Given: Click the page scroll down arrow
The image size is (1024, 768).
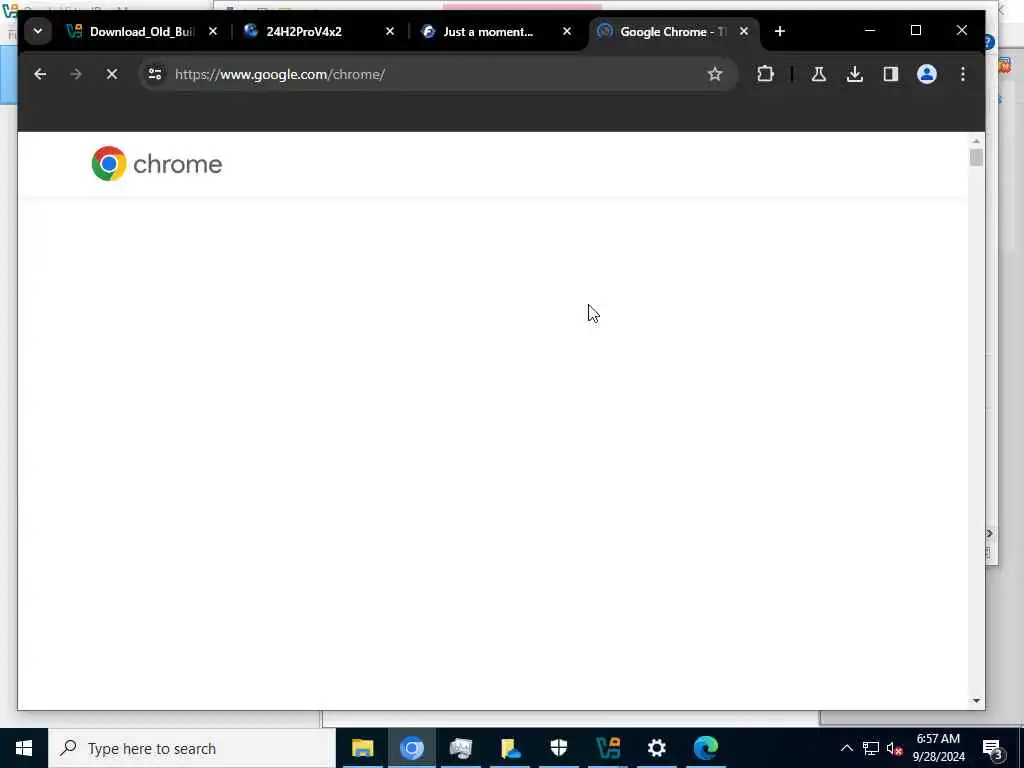Looking at the screenshot, I should [976, 701].
